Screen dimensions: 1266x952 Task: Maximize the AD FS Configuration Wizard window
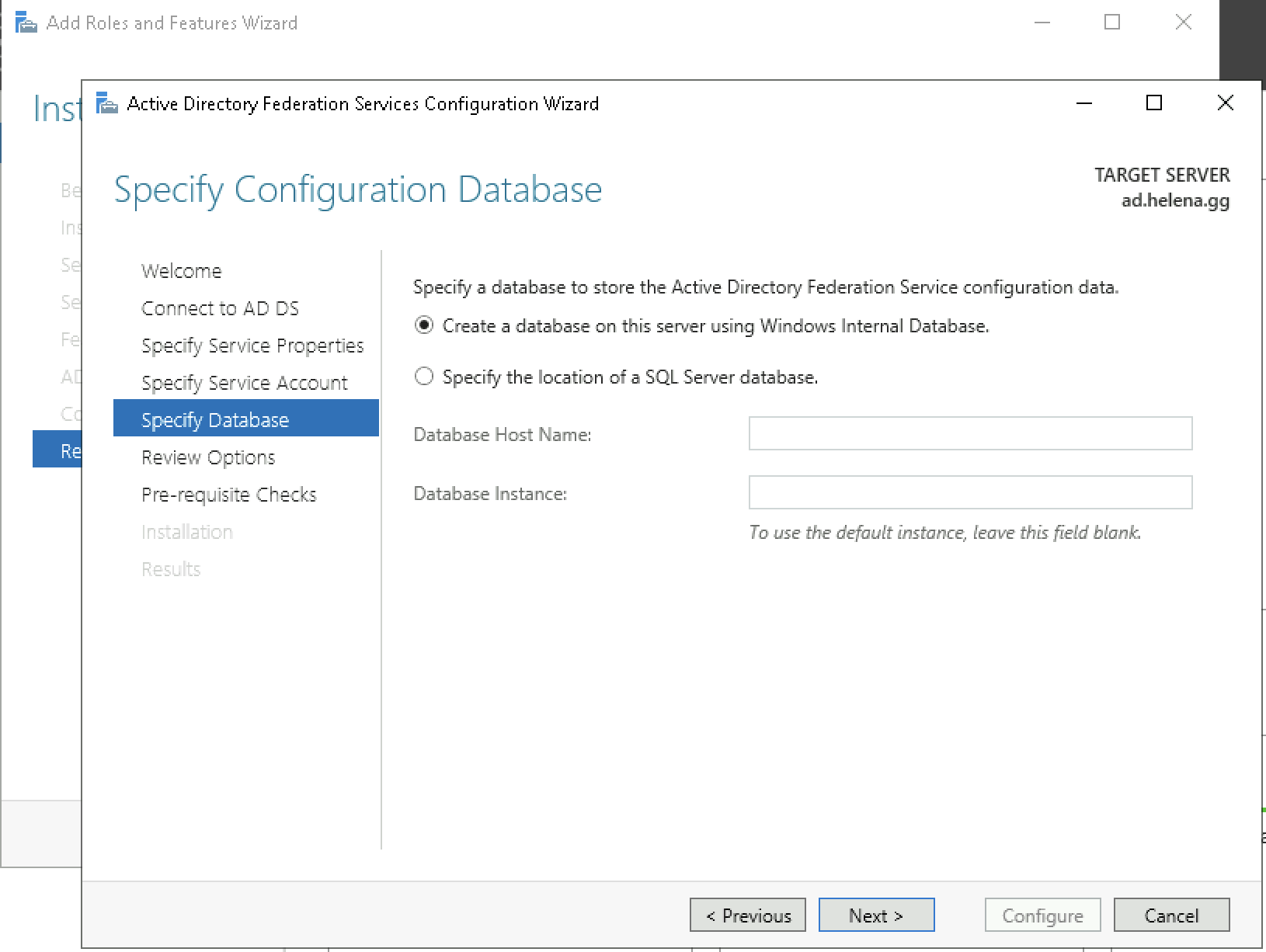[x=1154, y=103]
